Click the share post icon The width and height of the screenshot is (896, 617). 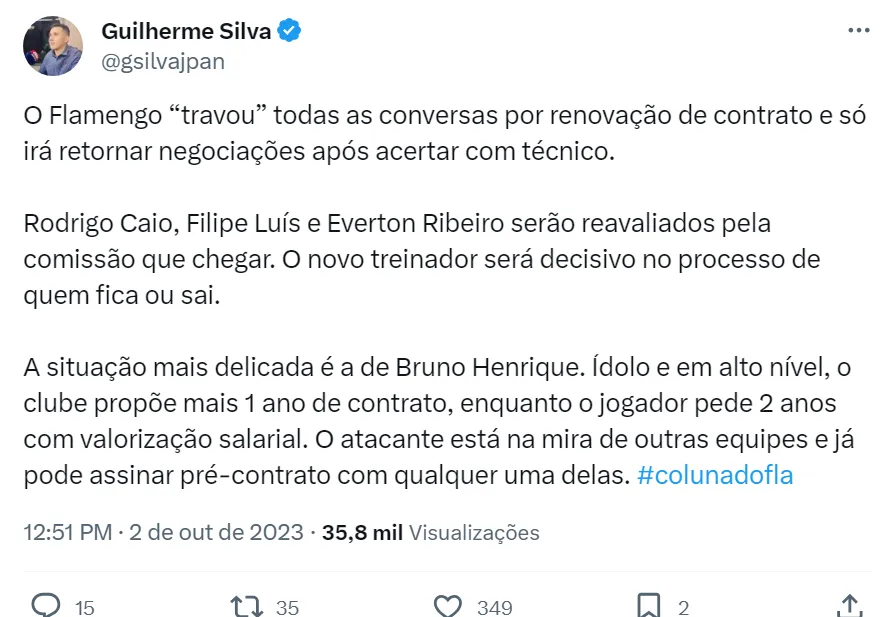(849, 605)
